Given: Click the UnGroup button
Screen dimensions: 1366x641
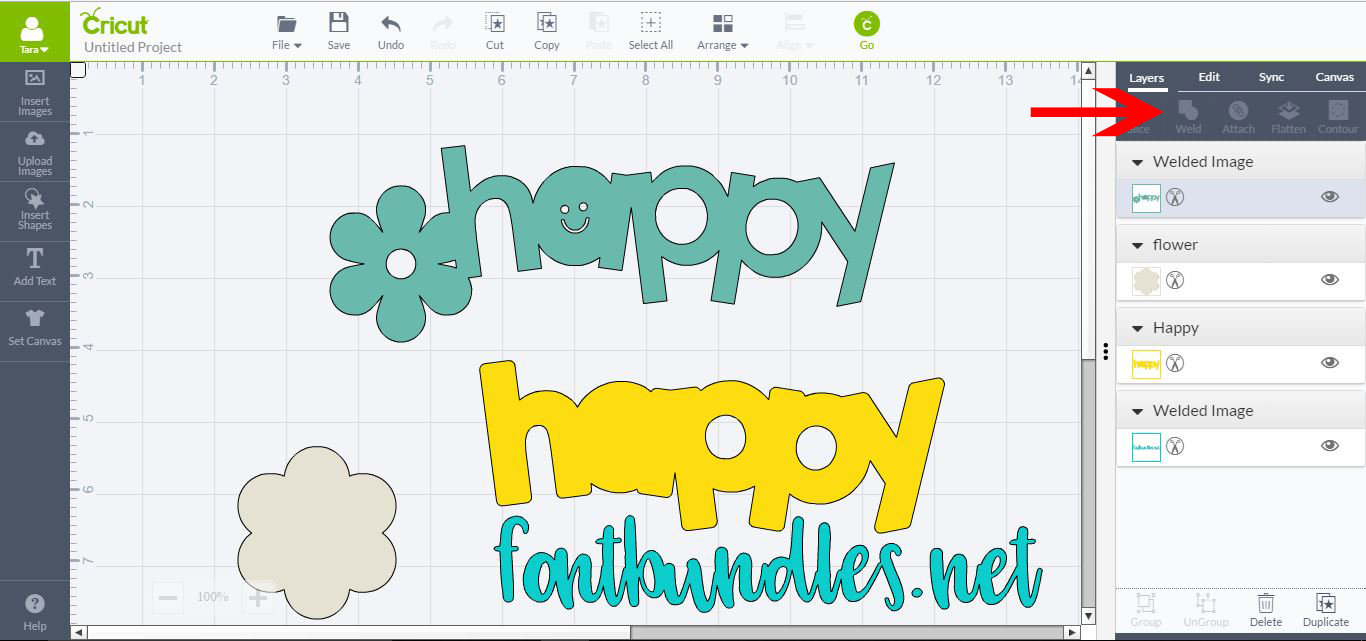Looking at the screenshot, I should coord(1205,610).
